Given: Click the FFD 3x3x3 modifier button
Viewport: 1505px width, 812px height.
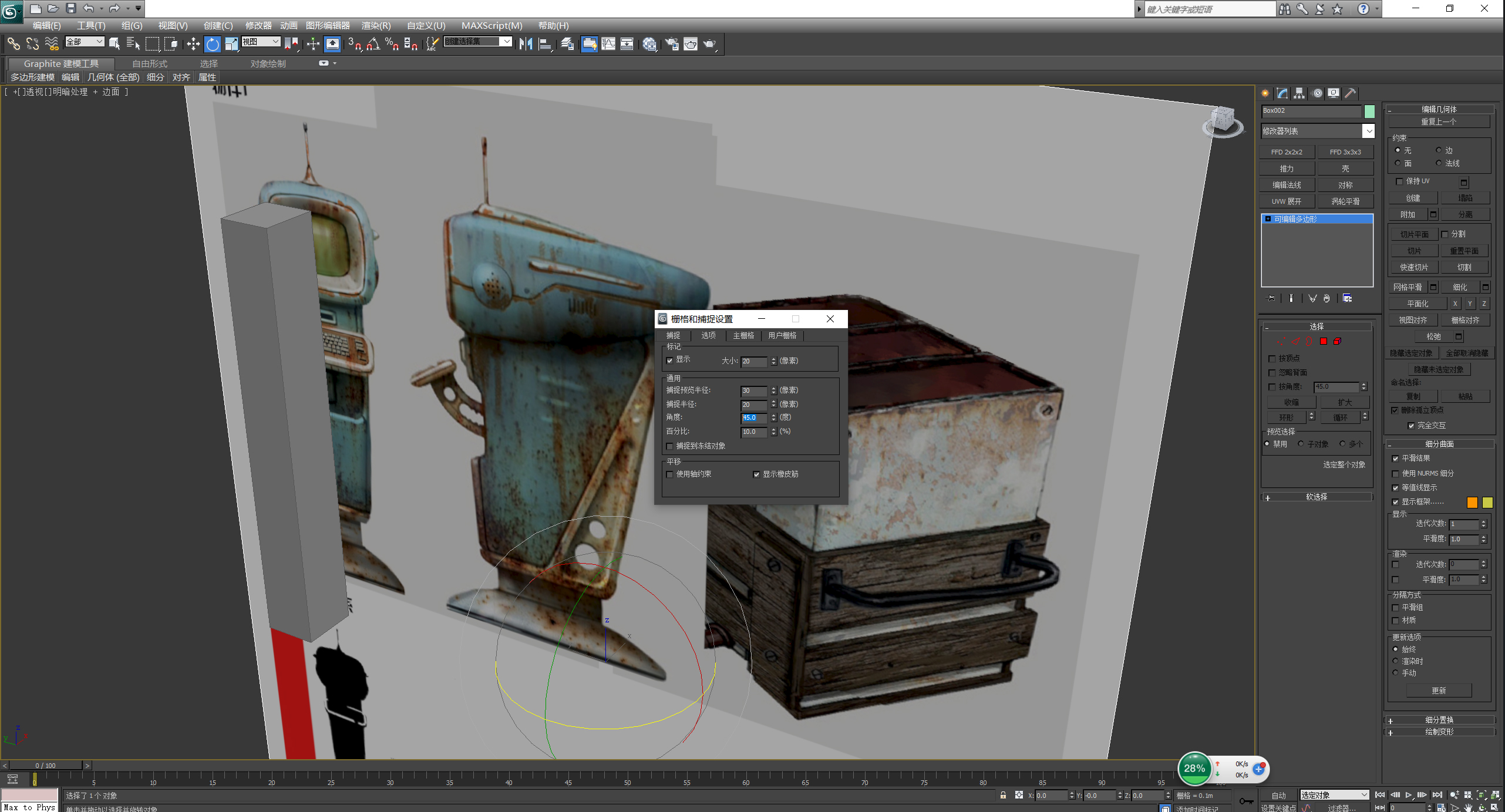Looking at the screenshot, I should tap(1345, 152).
